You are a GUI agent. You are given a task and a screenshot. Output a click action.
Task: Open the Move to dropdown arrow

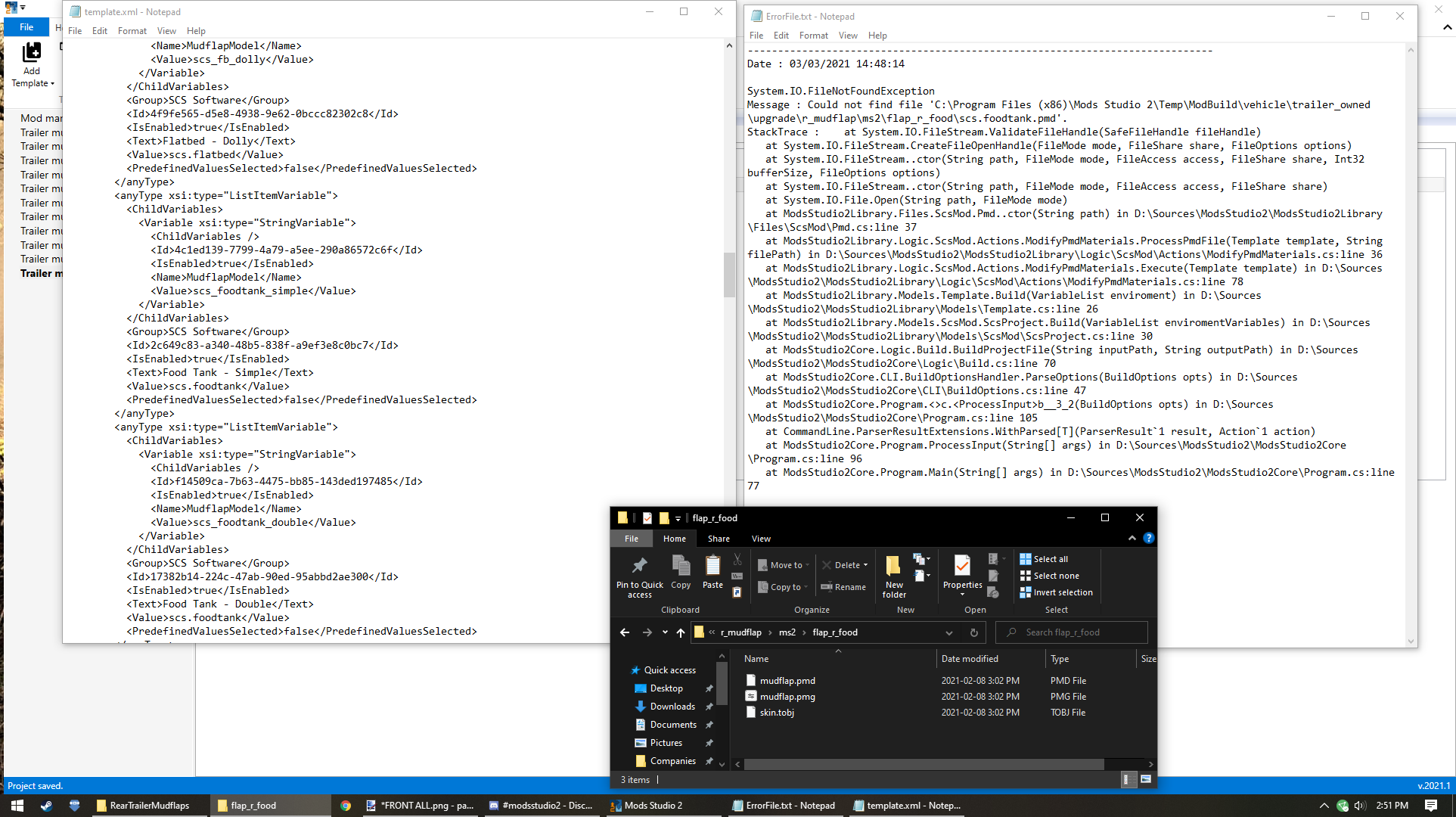(x=806, y=564)
